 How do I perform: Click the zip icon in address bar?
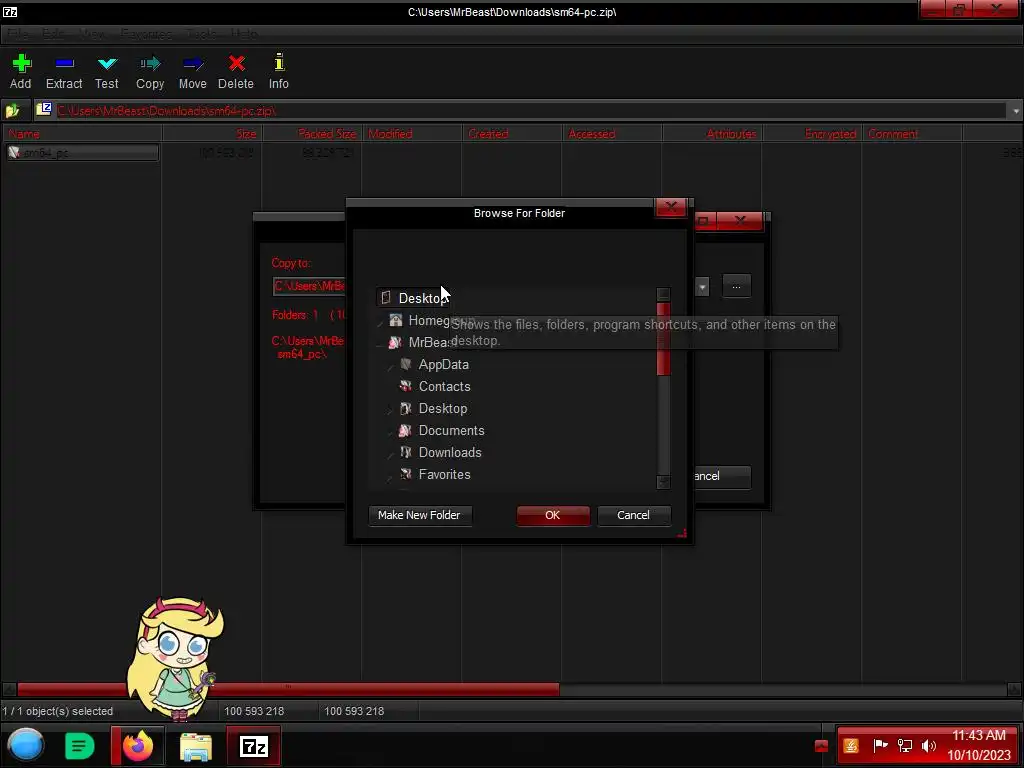(44, 109)
